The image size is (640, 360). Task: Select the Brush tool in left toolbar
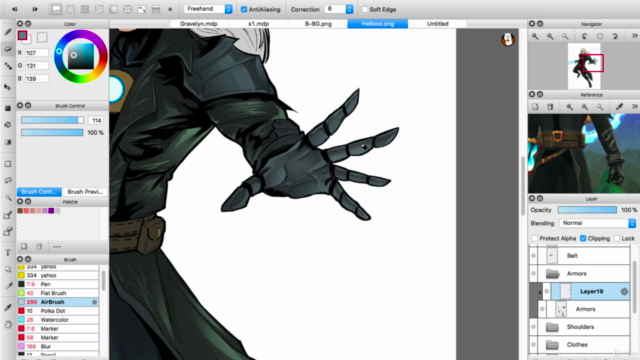pyautogui.click(x=8, y=32)
